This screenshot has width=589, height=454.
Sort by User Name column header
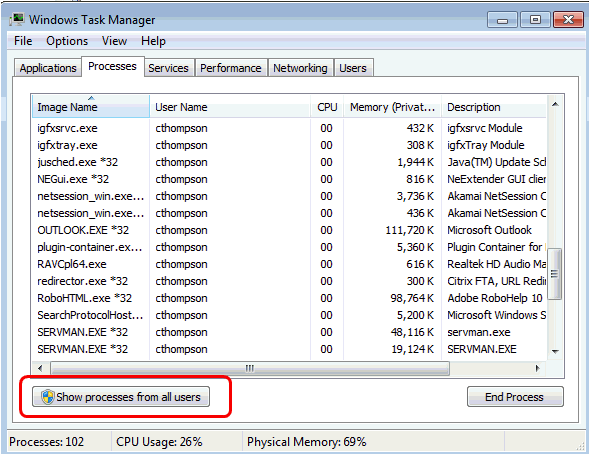pyautogui.click(x=230, y=107)
